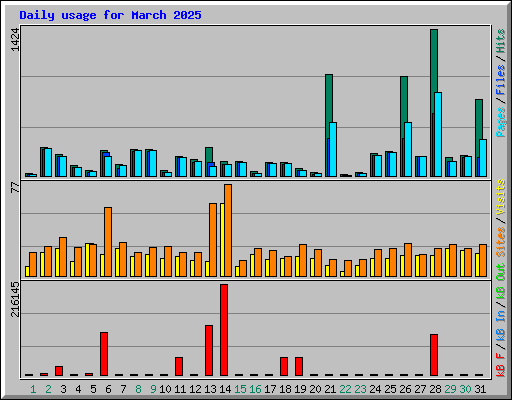Click the "1424" y-axis value
512x400 pixels.
tap(15, 40)
